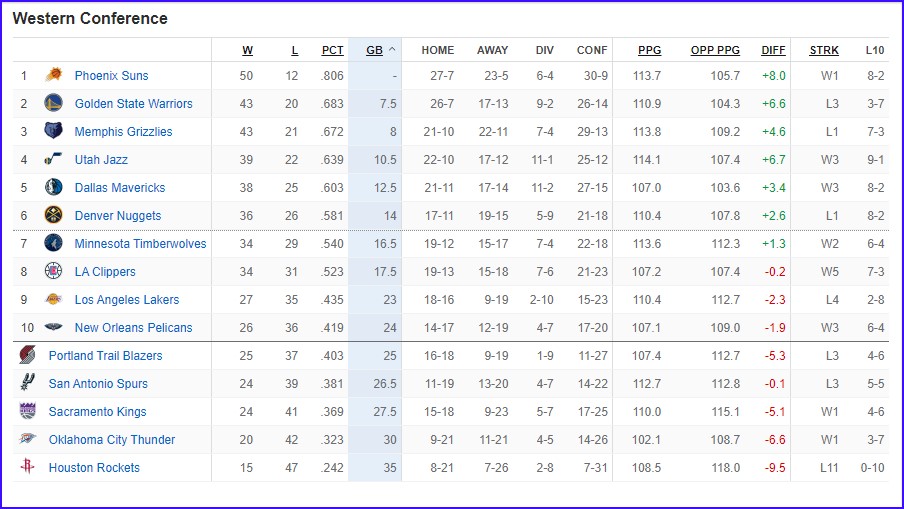Sort table by DIFF header

click(773, 50)
